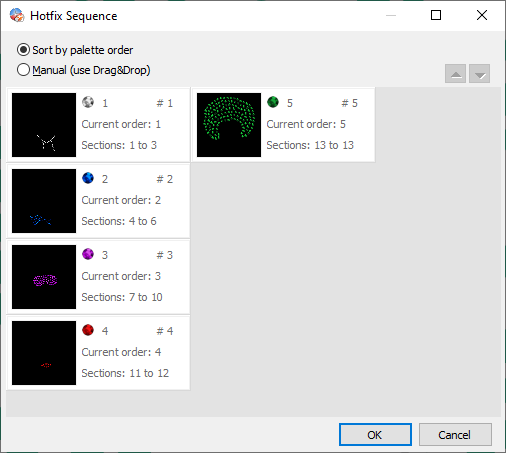Click 'Current order: 3' text
506x453 pixels.
pyautogui.click(x=121, y=276)
